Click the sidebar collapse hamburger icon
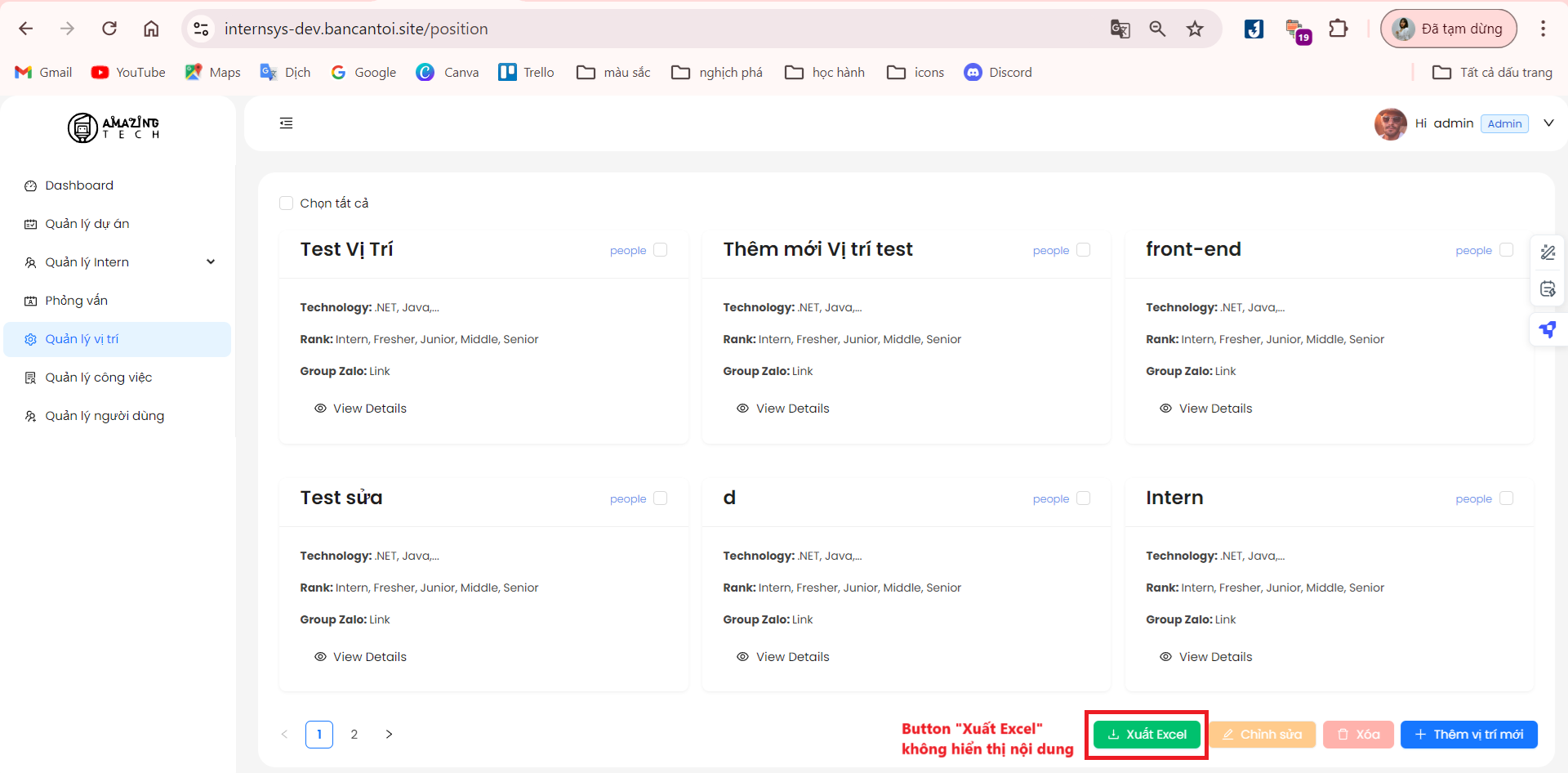Screen dimensions: 1568x773 pyautogui.click(x=286, y=123)
